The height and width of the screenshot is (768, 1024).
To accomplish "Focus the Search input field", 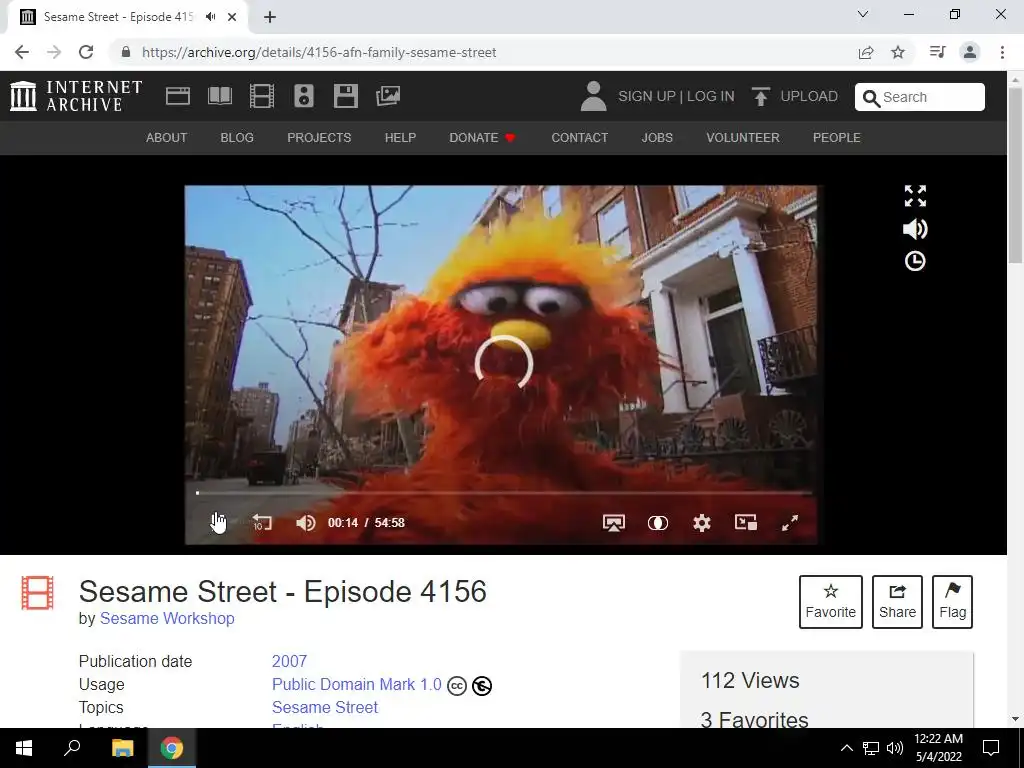I will point(920,97).
